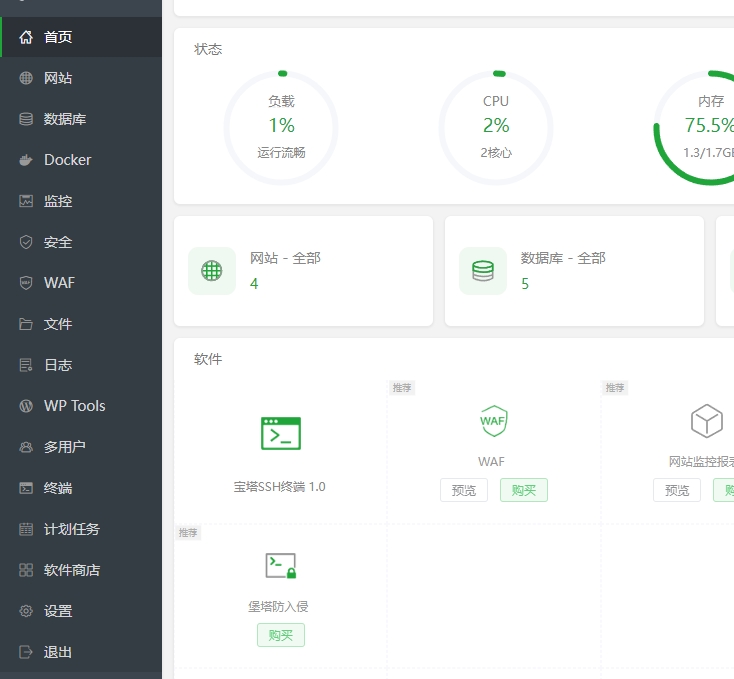Click the WordPress icon beside WP Tools

[26, 406]
